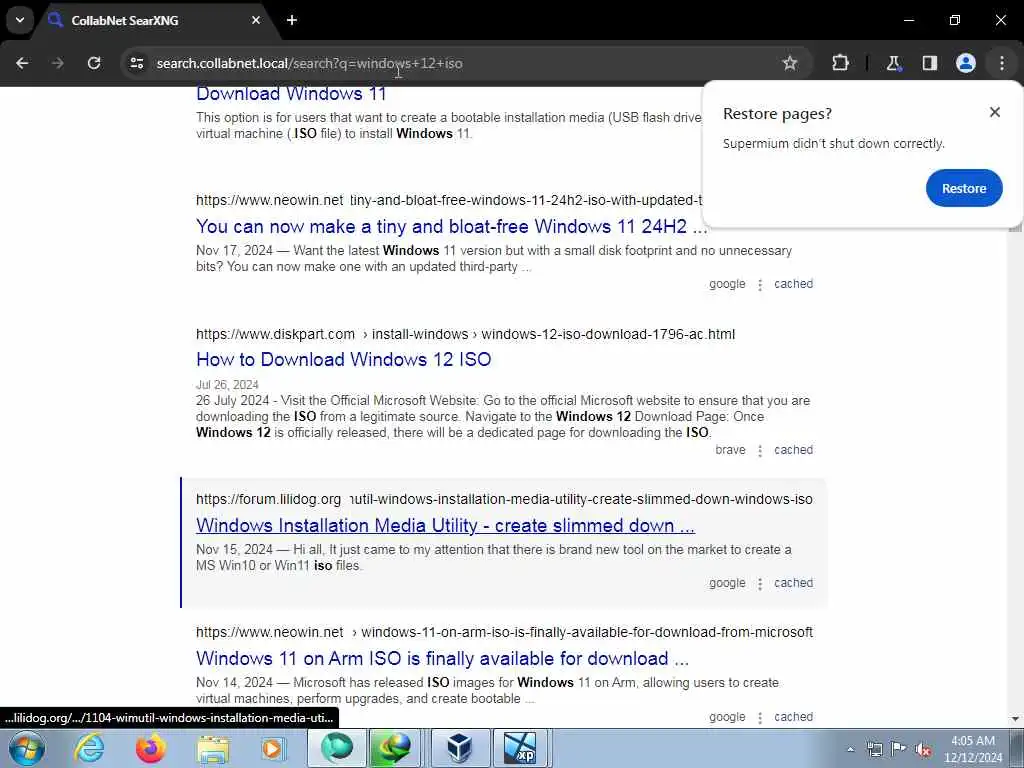Toggle the browser side panel
The width and height of the screenshot is (1024, 768).
tap(929, 63)
